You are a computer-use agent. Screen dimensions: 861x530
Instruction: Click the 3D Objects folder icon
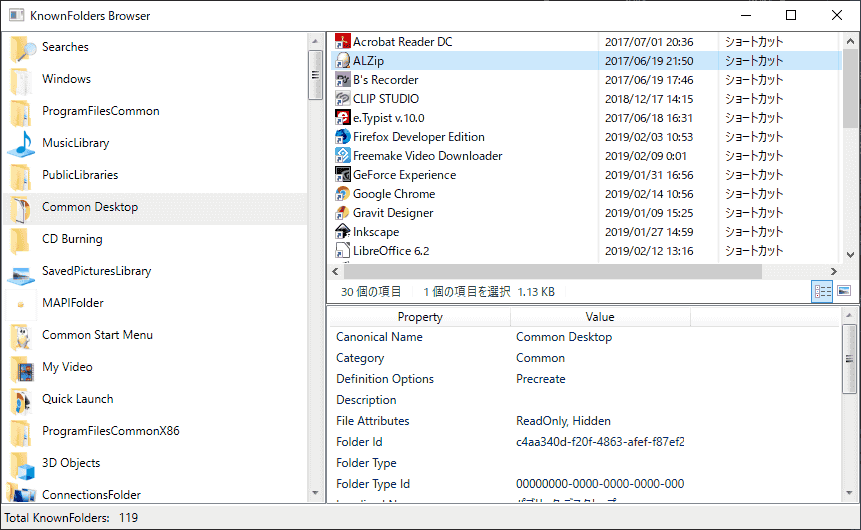[22, 464]
